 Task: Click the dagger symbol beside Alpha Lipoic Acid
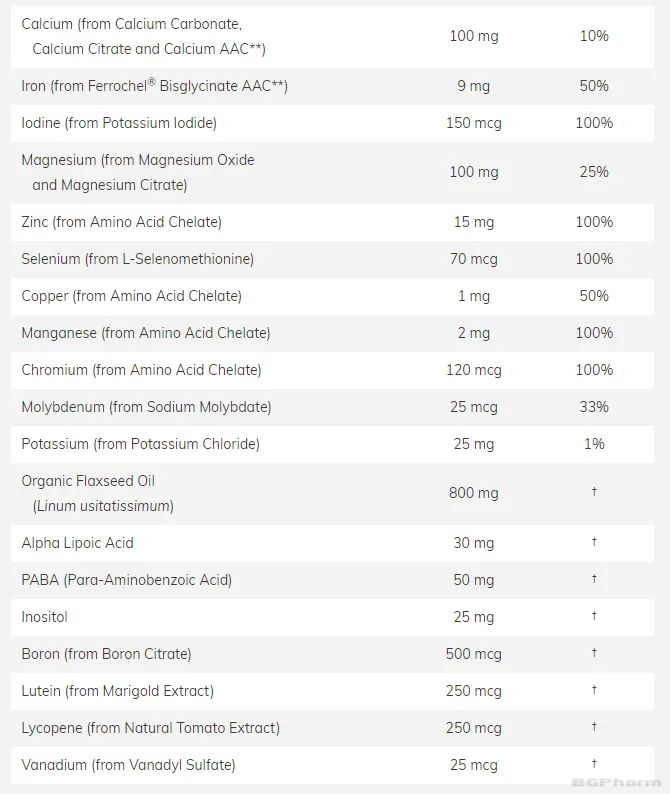point(594,542)
